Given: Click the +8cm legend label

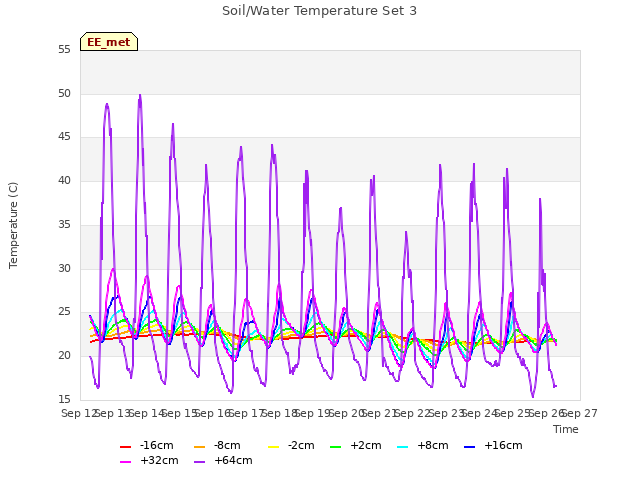Looking at the screenshot, I should click(433, 445).
